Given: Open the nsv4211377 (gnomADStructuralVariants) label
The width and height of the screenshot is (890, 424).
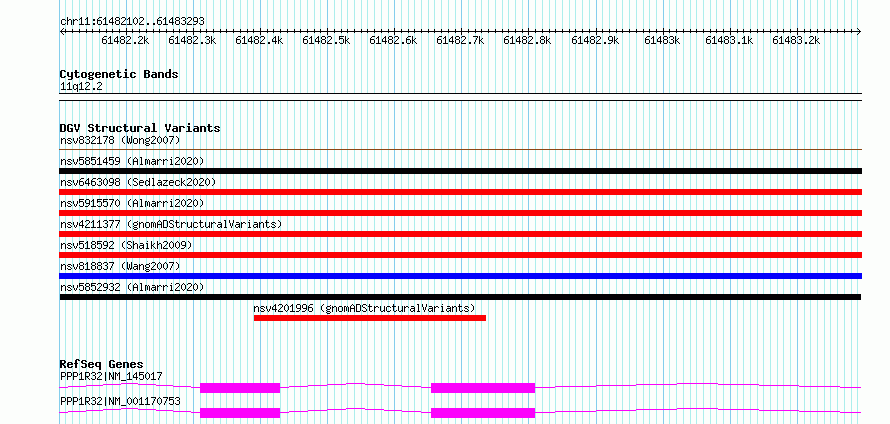Looking at the screenshot, I should 171,224.
